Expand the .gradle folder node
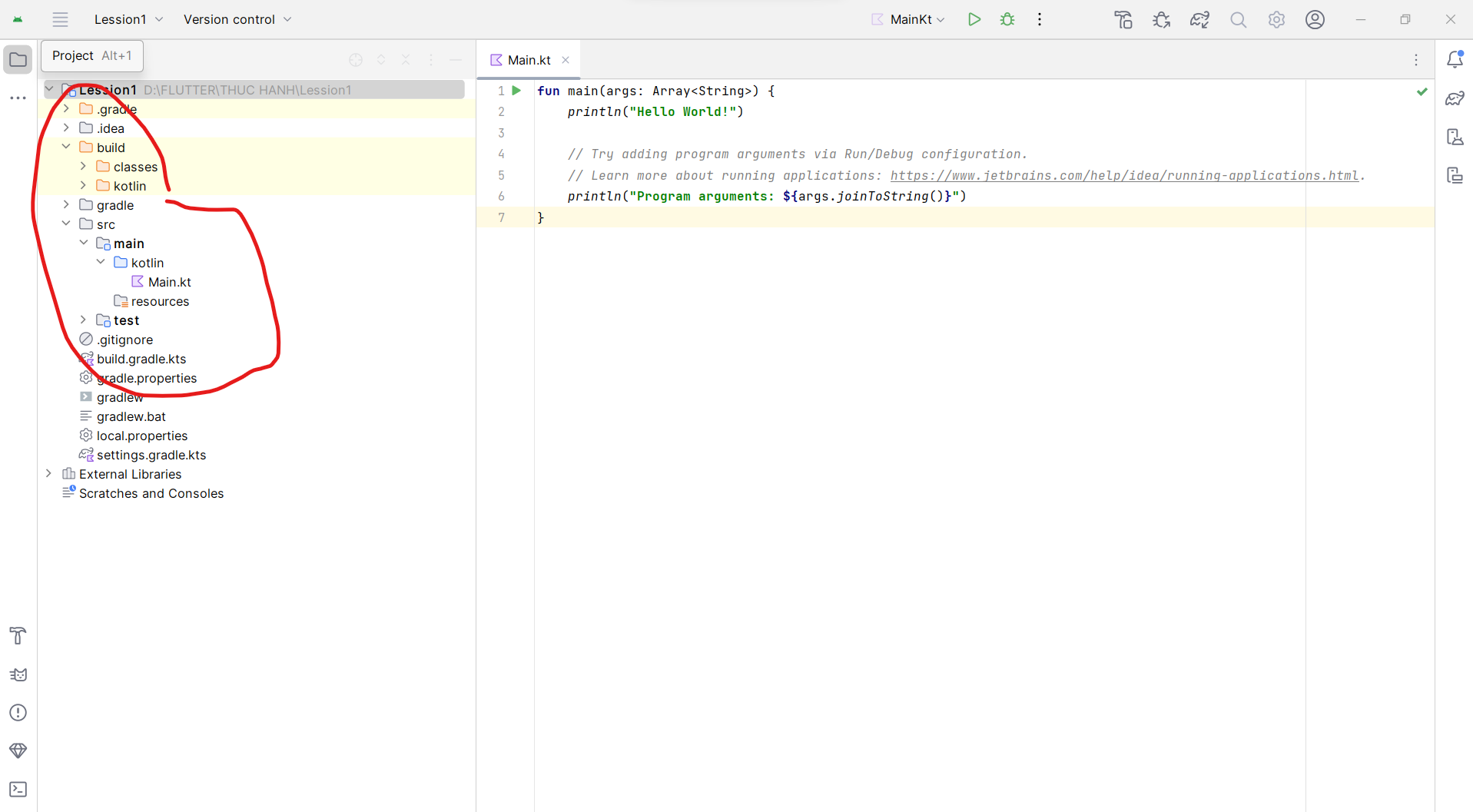Screen dimensions: 1473x812 point(66,109)
